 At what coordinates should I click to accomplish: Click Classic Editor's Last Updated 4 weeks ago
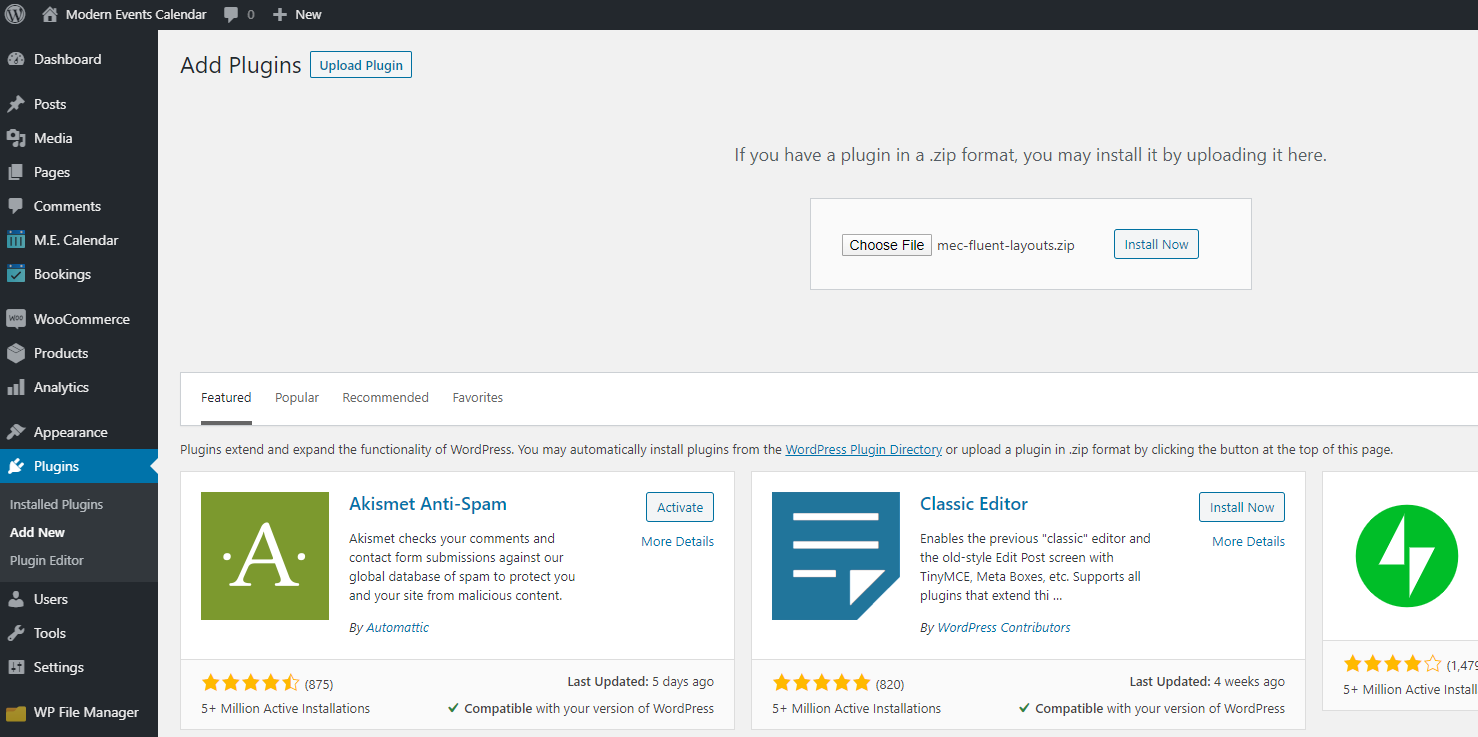(1207, 682)
